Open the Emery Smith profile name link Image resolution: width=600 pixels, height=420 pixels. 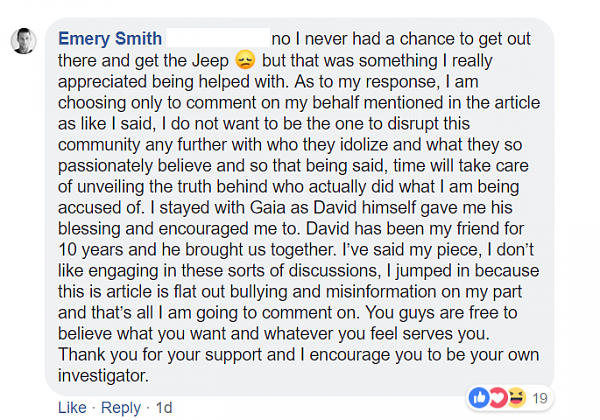(x=110, y=38)
